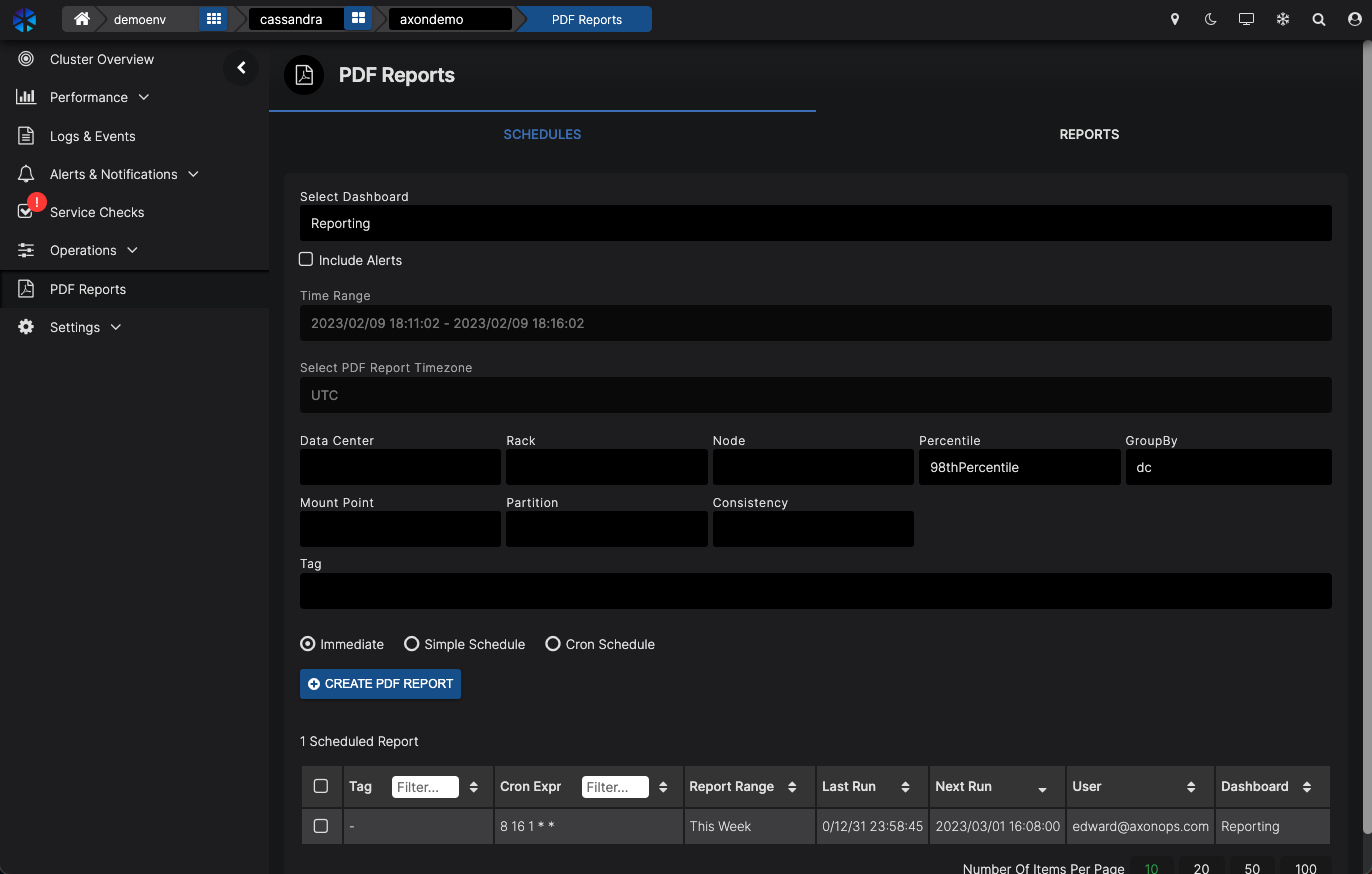Click the monitor display icon
The height and width of the screenshot is (874, 1372).
click(x=1246, y=19)
